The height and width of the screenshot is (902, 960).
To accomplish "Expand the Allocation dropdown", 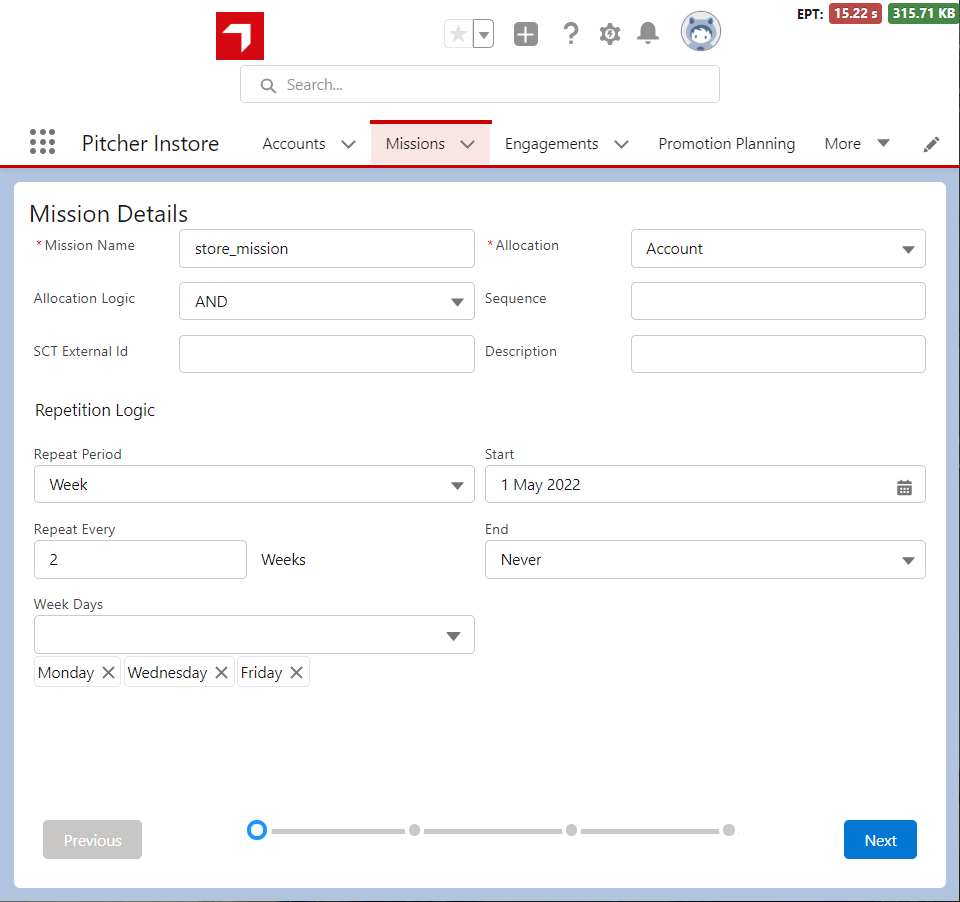I will (x=778, y=249).
